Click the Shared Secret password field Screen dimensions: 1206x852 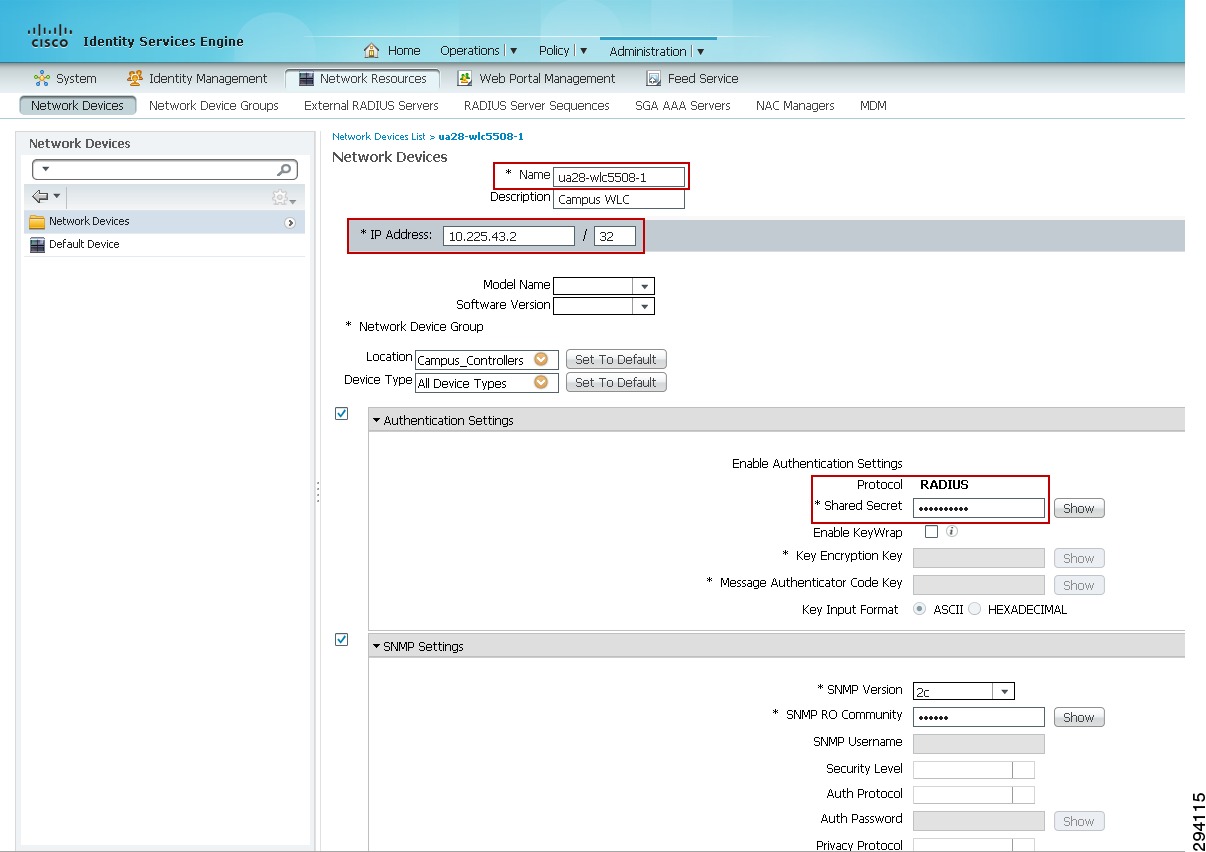tap(979, 508)
